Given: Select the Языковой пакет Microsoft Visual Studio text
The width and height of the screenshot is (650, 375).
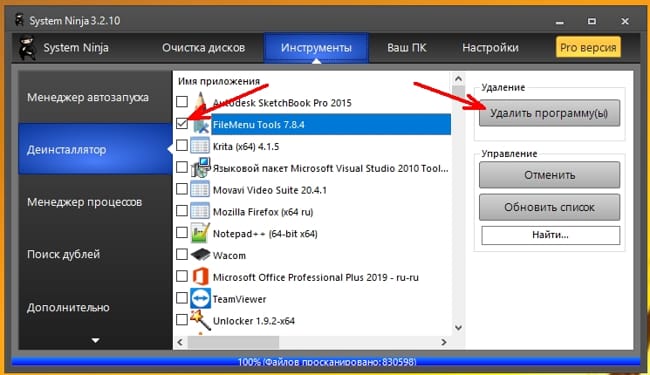Looking at the screenshot, I should pyautogui.click(x=330, y=169).
